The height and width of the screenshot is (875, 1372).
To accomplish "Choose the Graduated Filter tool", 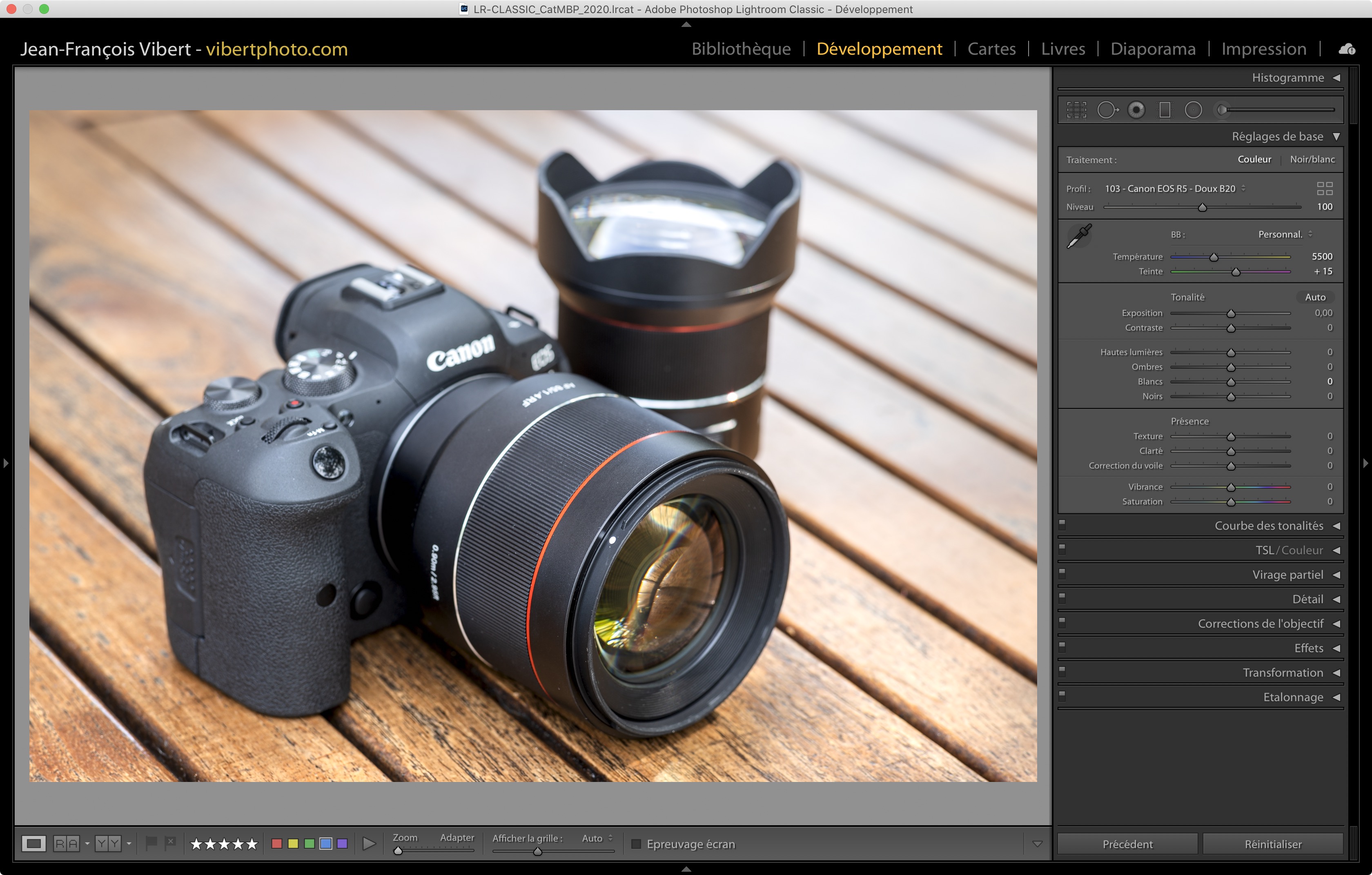I will [x=1165, y=110].
